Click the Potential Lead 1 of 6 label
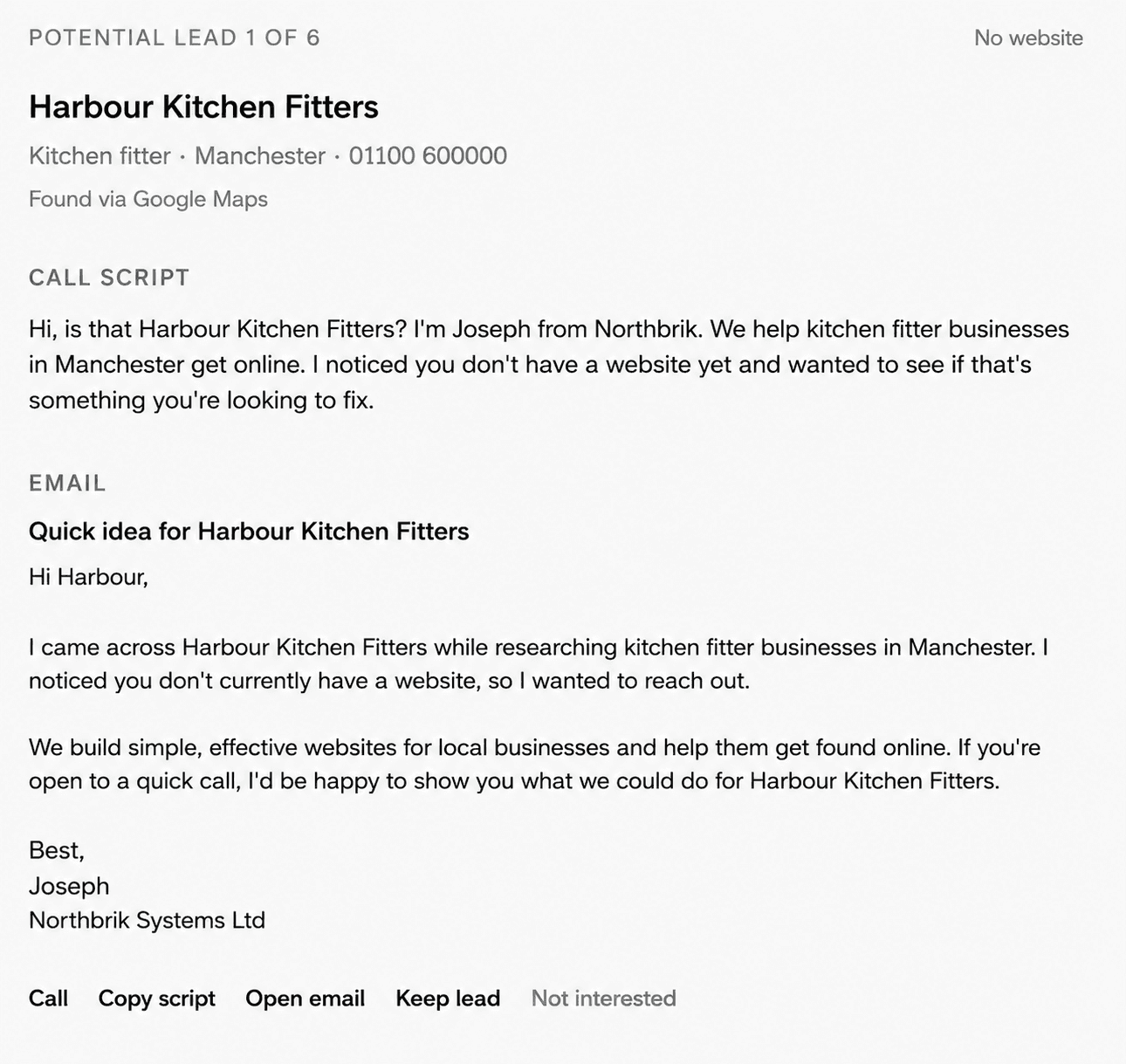1126x1064 pixels. pos(175,38)
